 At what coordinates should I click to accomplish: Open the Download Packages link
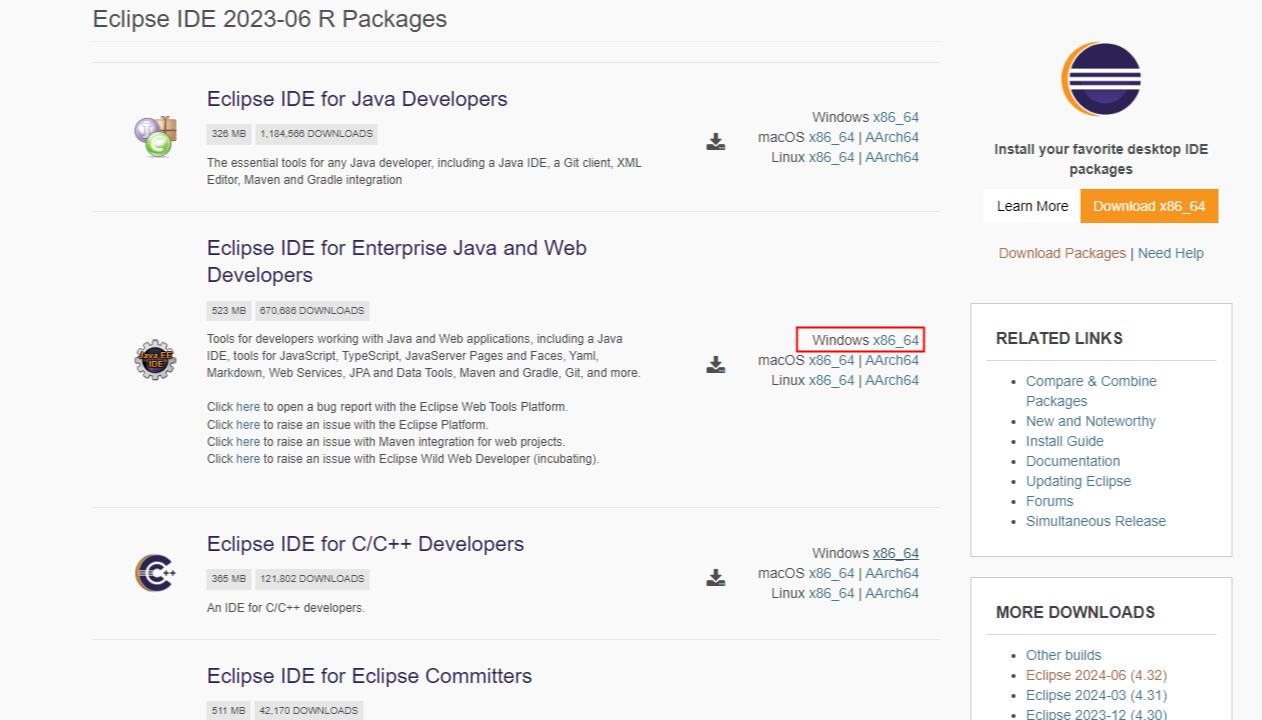(x=1062, y=253)
